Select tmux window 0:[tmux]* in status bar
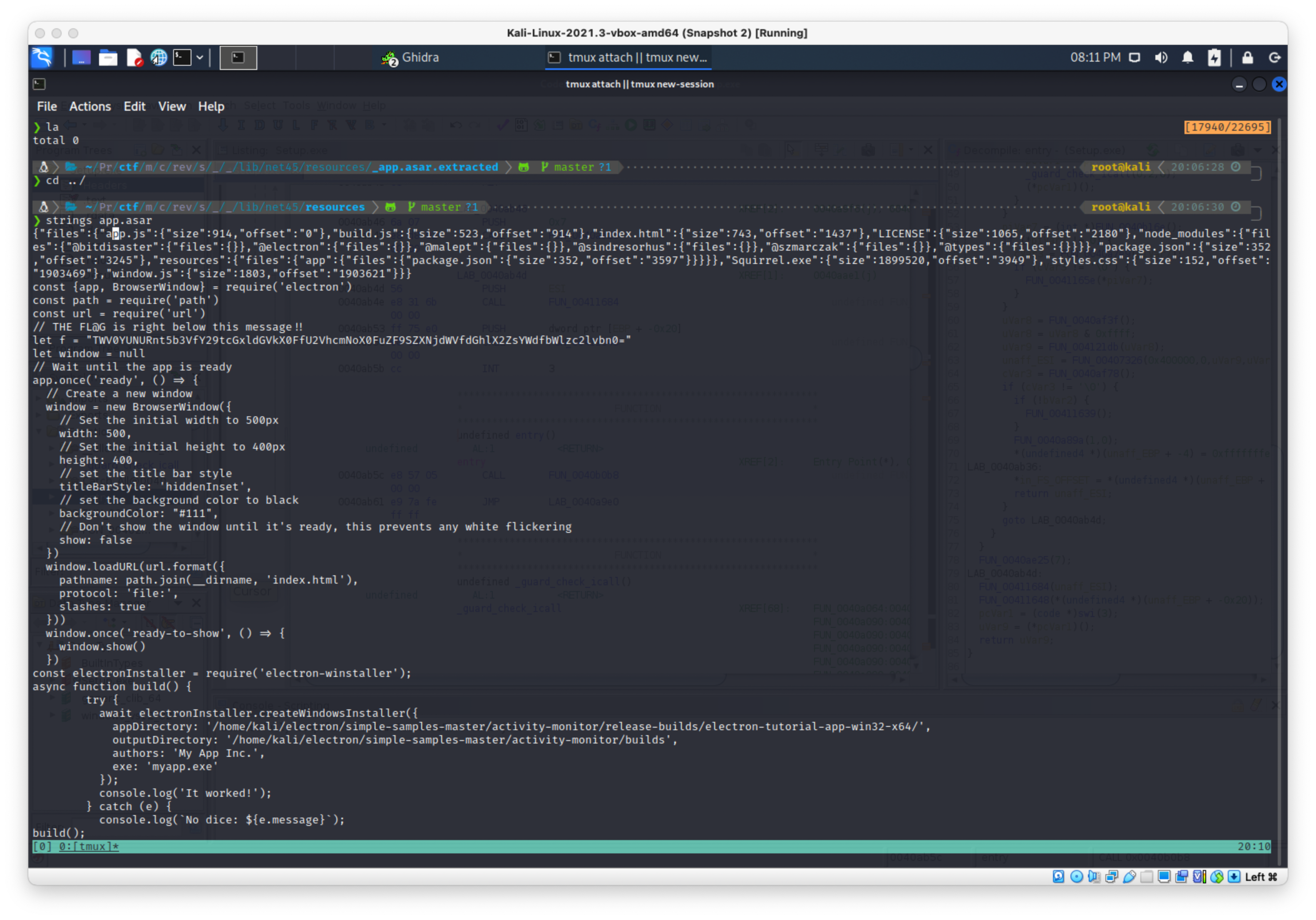This screenshot has width=1316, height=920. 89,846
